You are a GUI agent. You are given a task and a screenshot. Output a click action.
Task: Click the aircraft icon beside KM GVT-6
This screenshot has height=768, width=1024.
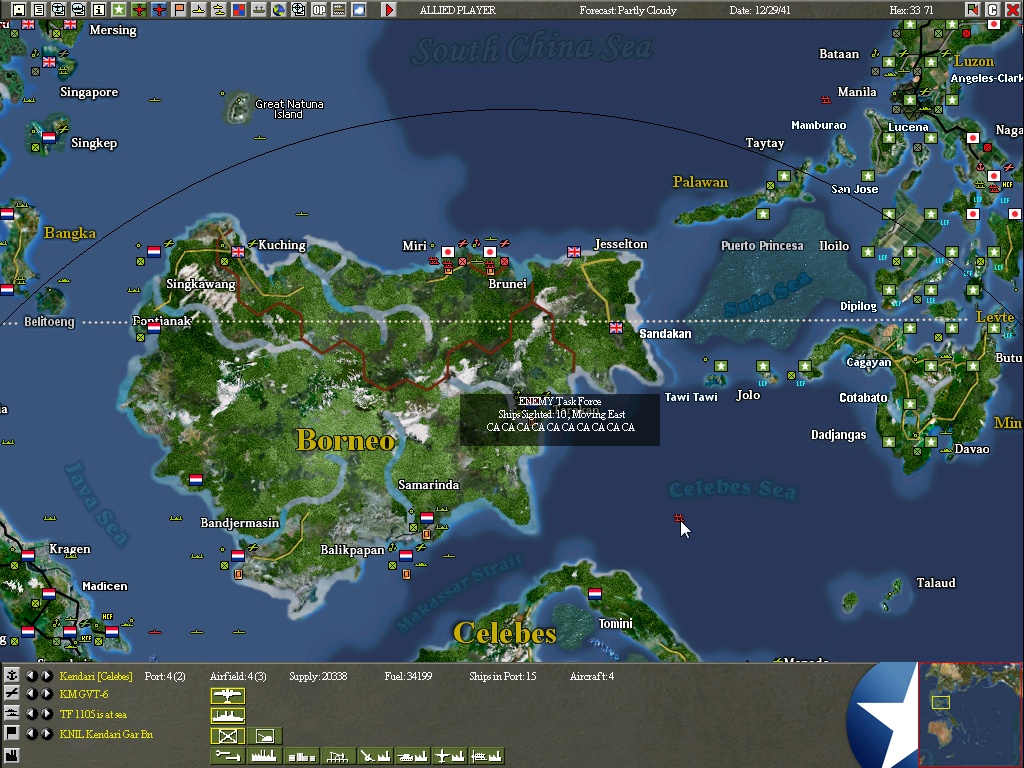tap(12, 694)
